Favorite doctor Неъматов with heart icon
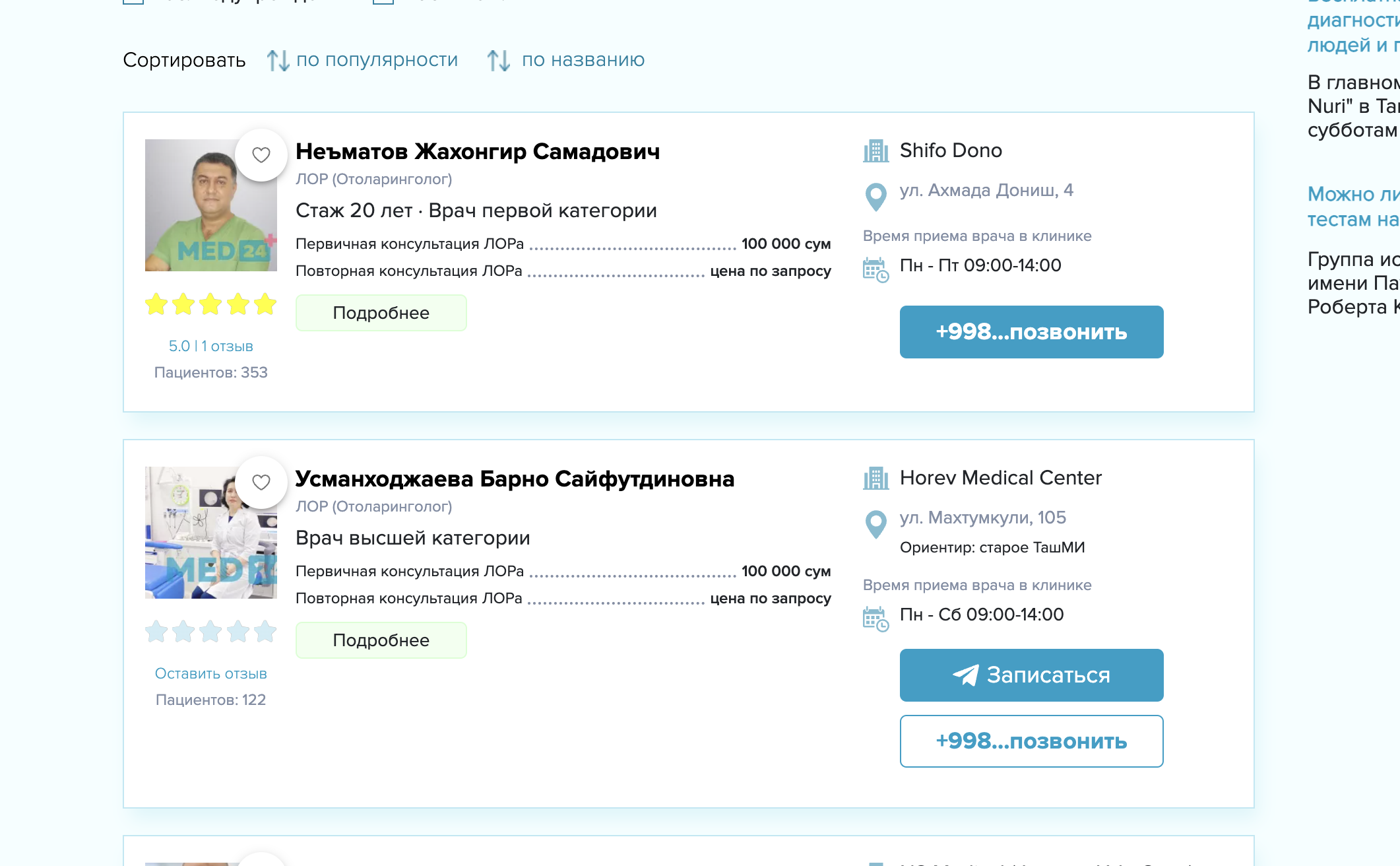 pyautogui.click(x=261, y=155)
